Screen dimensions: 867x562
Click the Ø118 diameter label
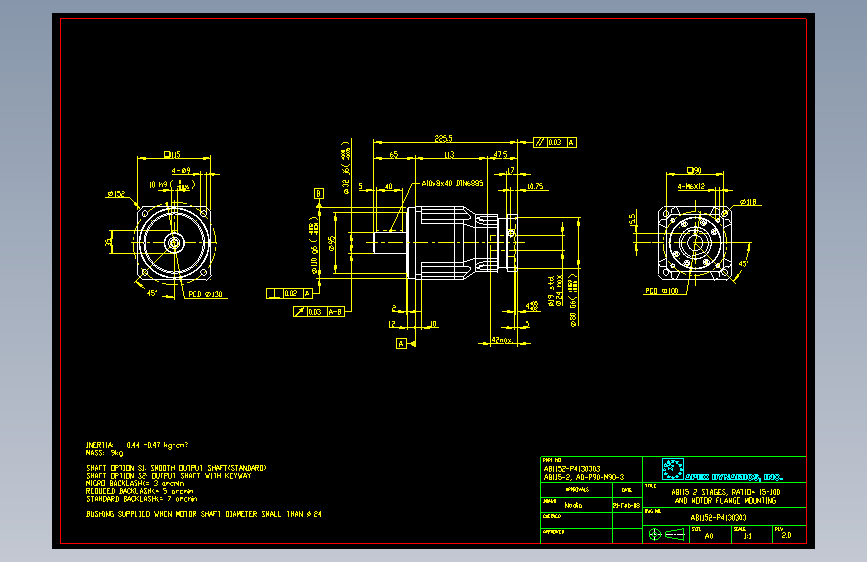(x=748, y=202)
